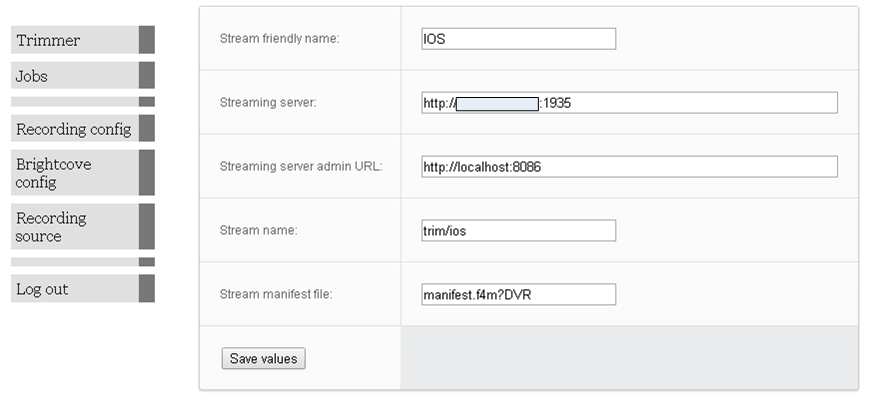876x410 pixels.
Task: Click the dark gray bar beside Log out
Action: pos(147,289)
